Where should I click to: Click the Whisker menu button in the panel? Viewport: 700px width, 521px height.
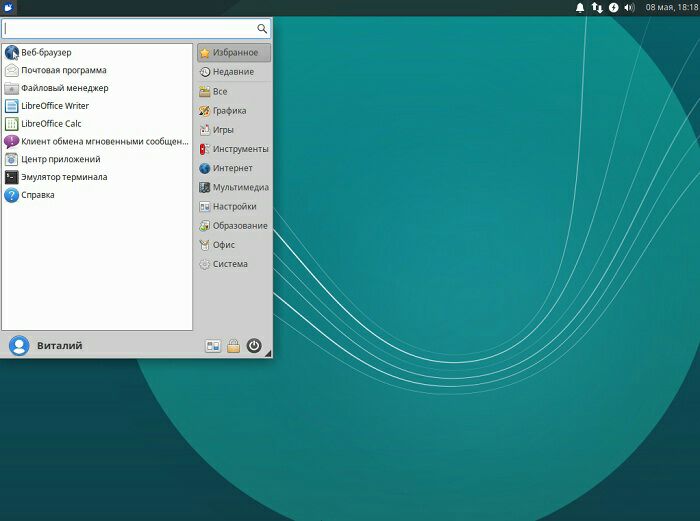click(8, 7)
